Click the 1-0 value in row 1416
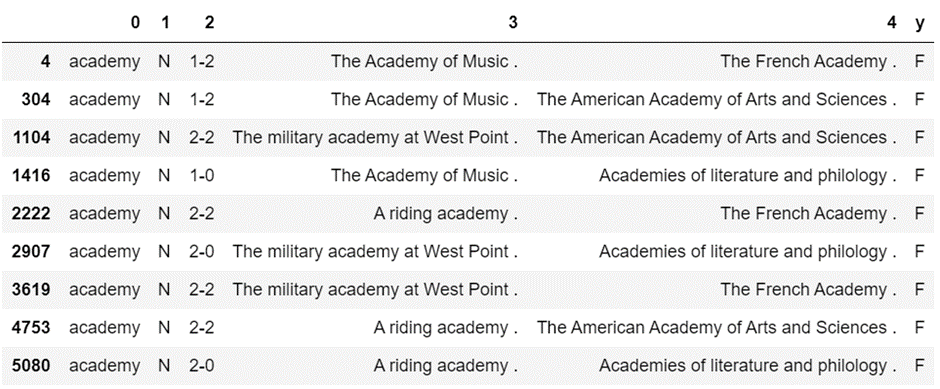 tap(202, 176)
